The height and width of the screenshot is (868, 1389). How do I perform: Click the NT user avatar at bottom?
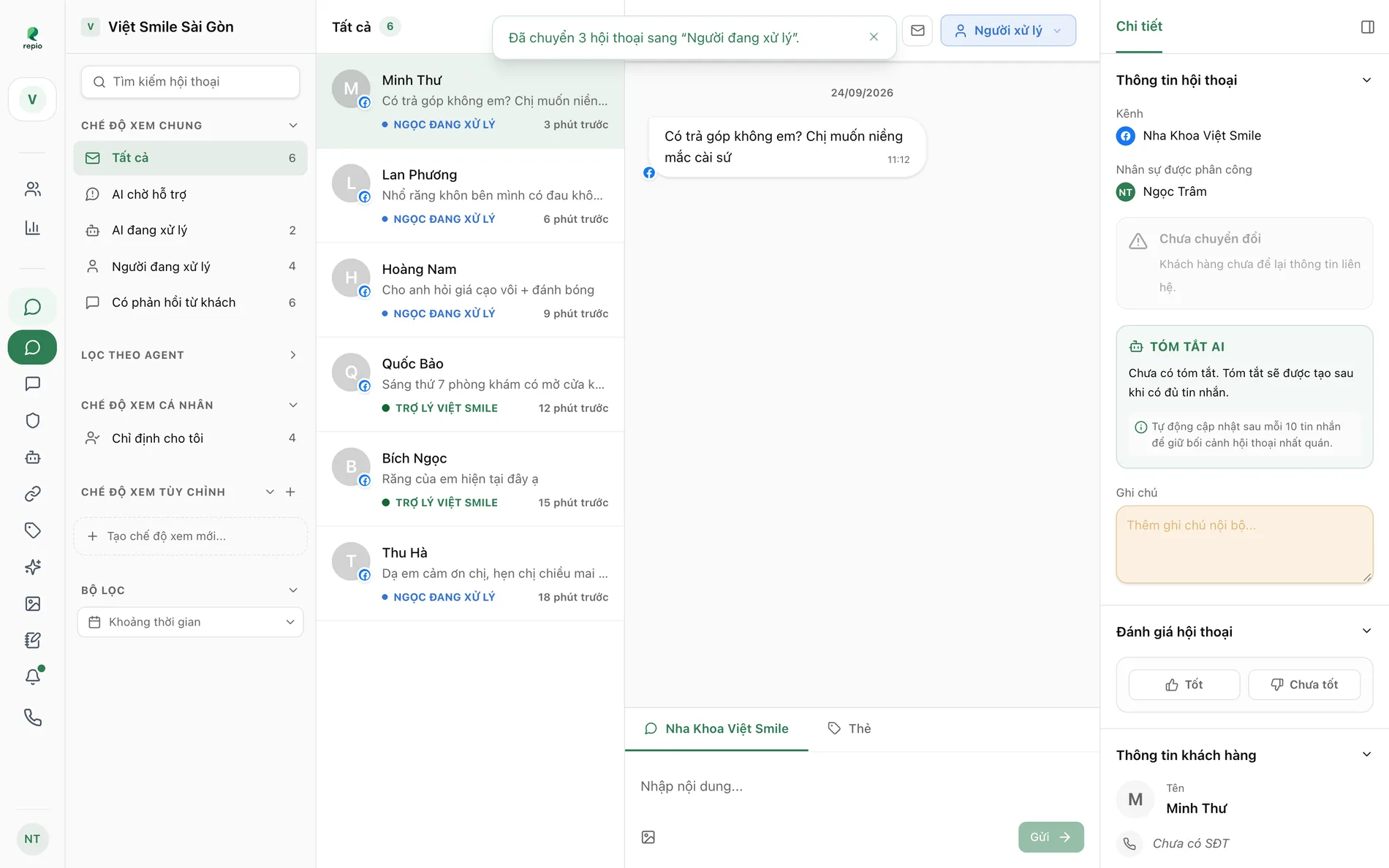(x=32, y=839)
